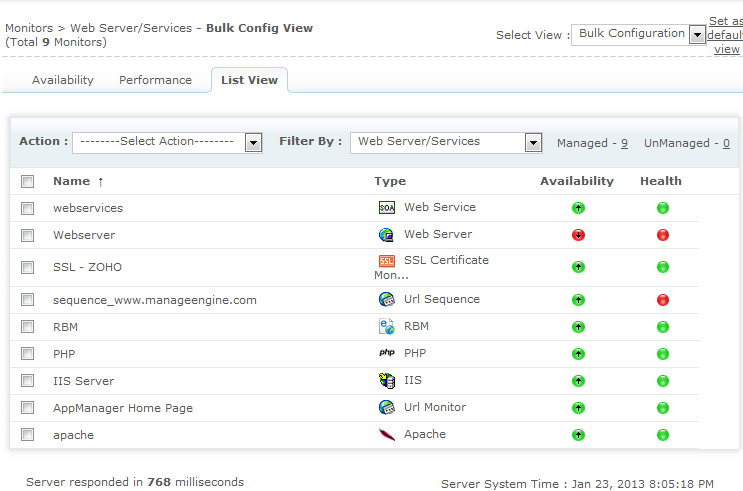Open the AppManager Home Page monitor link
The width and height of the screenshot is (743, 491).
coord(123,408)
